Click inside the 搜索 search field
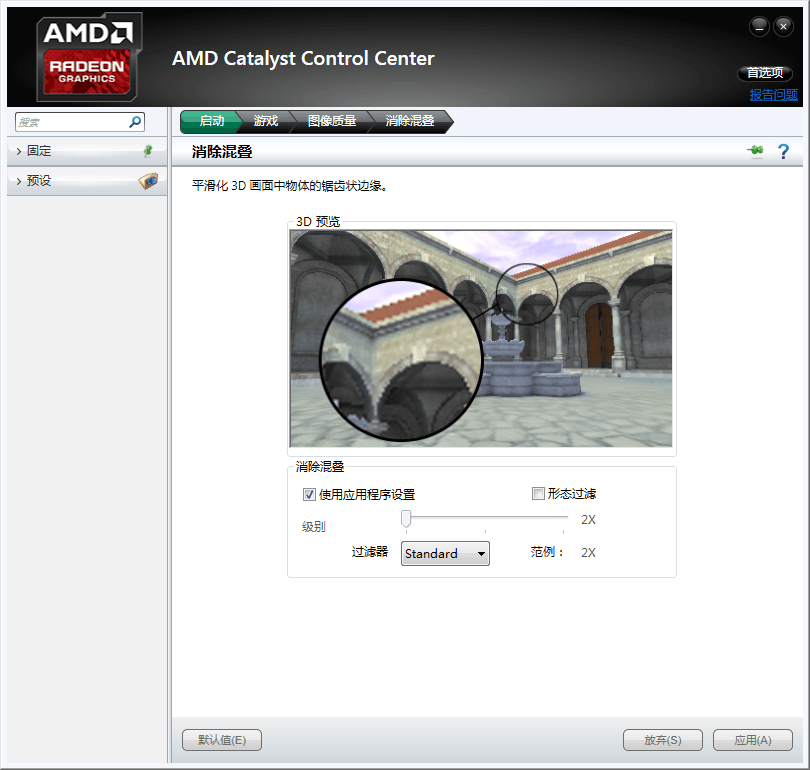Viewport: 810px width, 770px height. [x=70, y=122]
